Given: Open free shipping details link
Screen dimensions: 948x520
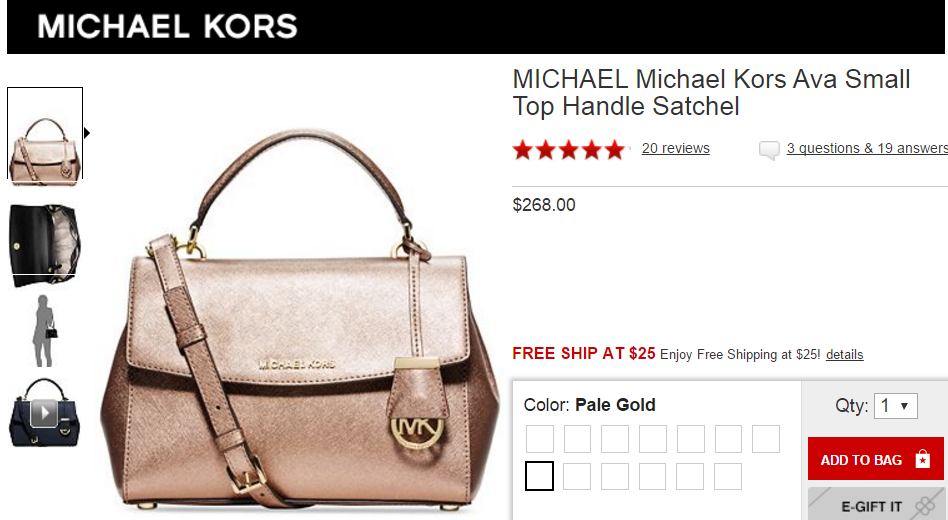Looking at the screenshot, I should (845, 355).
